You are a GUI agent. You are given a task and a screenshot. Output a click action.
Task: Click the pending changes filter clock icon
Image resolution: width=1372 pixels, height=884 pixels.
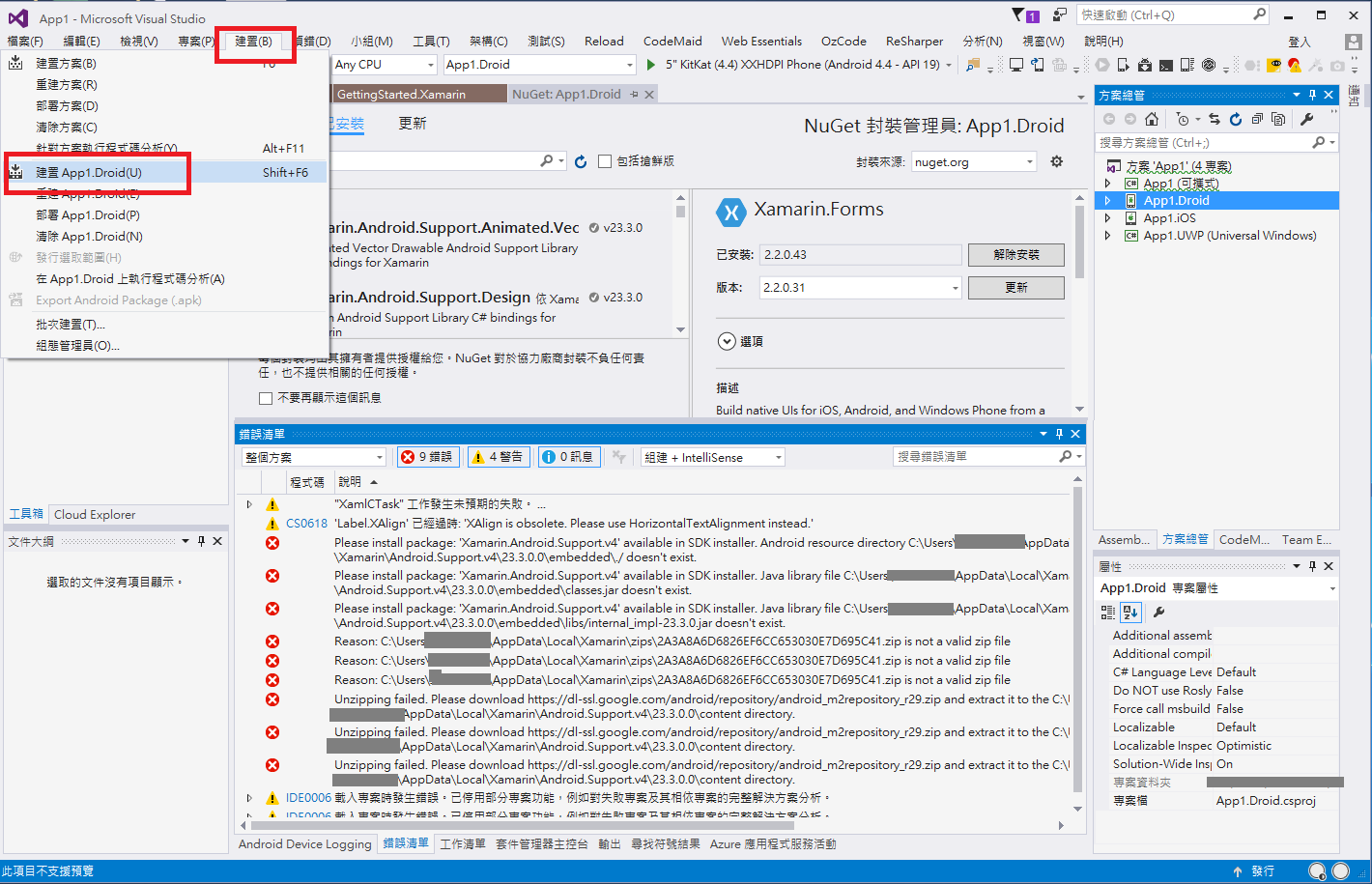(1184, 119)
